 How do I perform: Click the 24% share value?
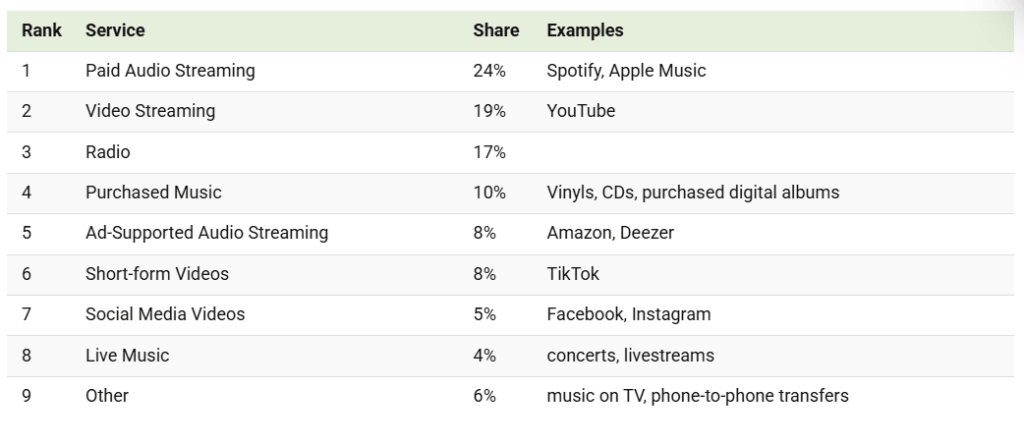pos(489,71)
